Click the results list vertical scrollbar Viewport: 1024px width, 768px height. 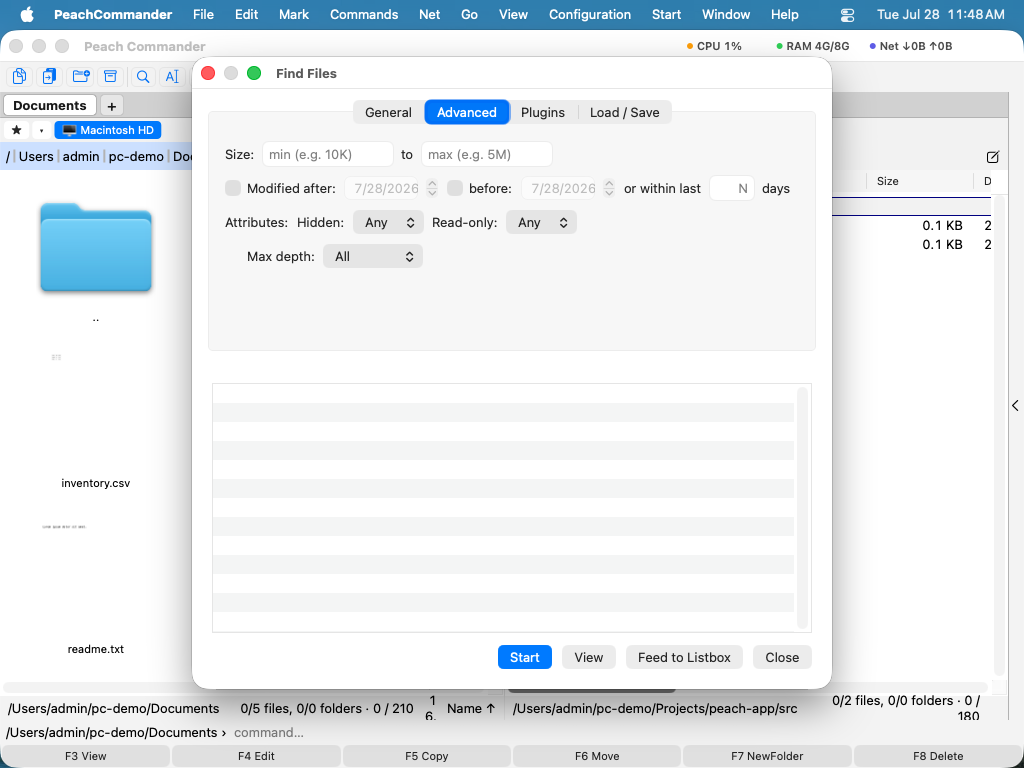pyautogui.click(x=803, y=507)
